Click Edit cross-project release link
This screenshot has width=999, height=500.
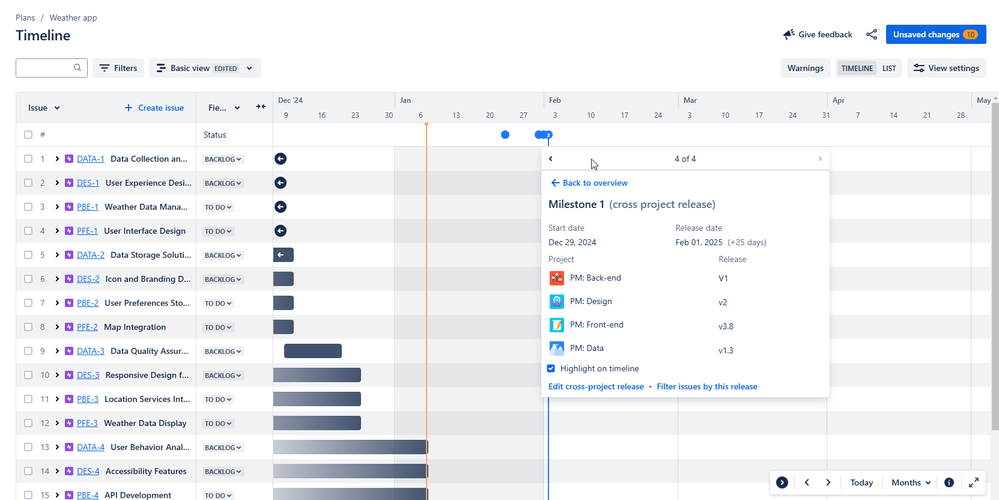coord(596,387)
